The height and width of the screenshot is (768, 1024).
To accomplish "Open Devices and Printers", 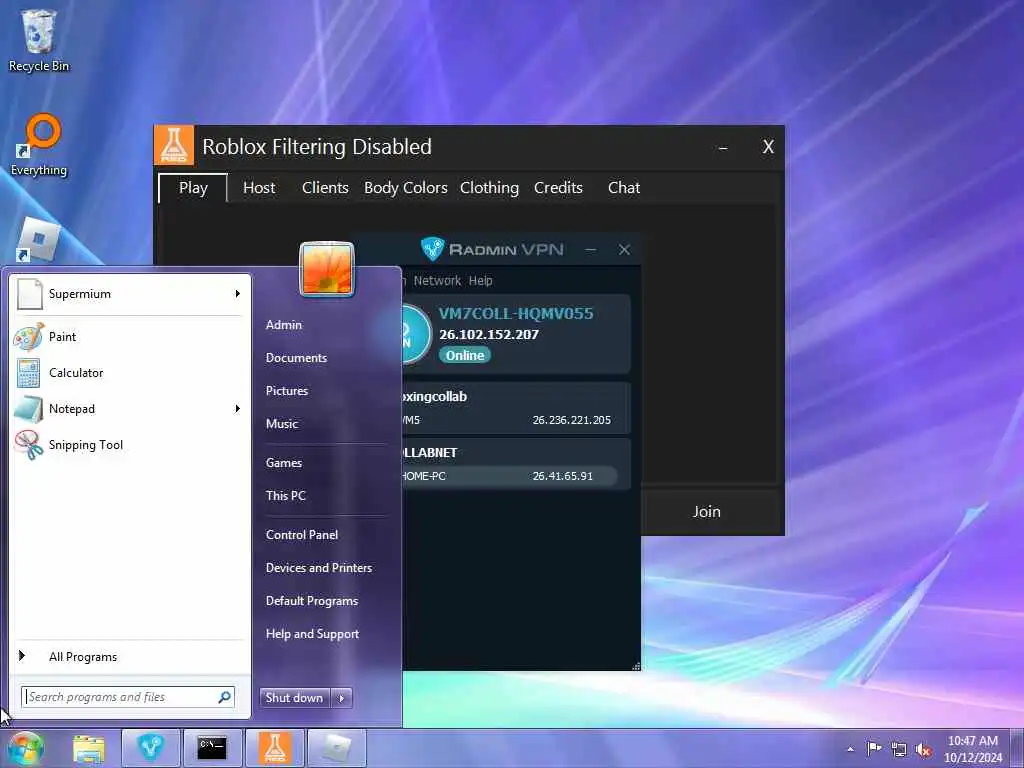I will (x=319, y=568).
